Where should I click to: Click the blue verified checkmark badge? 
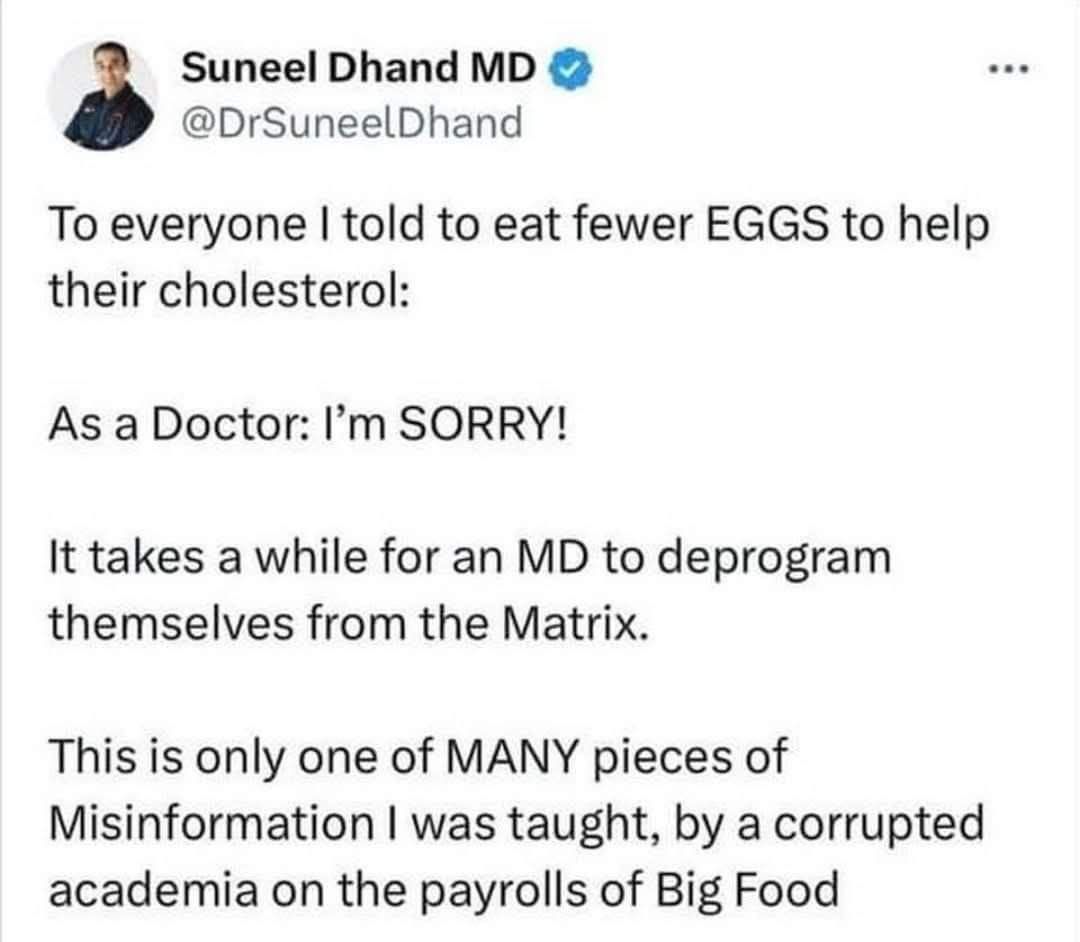pyautogui.click(x=569, y=68)
